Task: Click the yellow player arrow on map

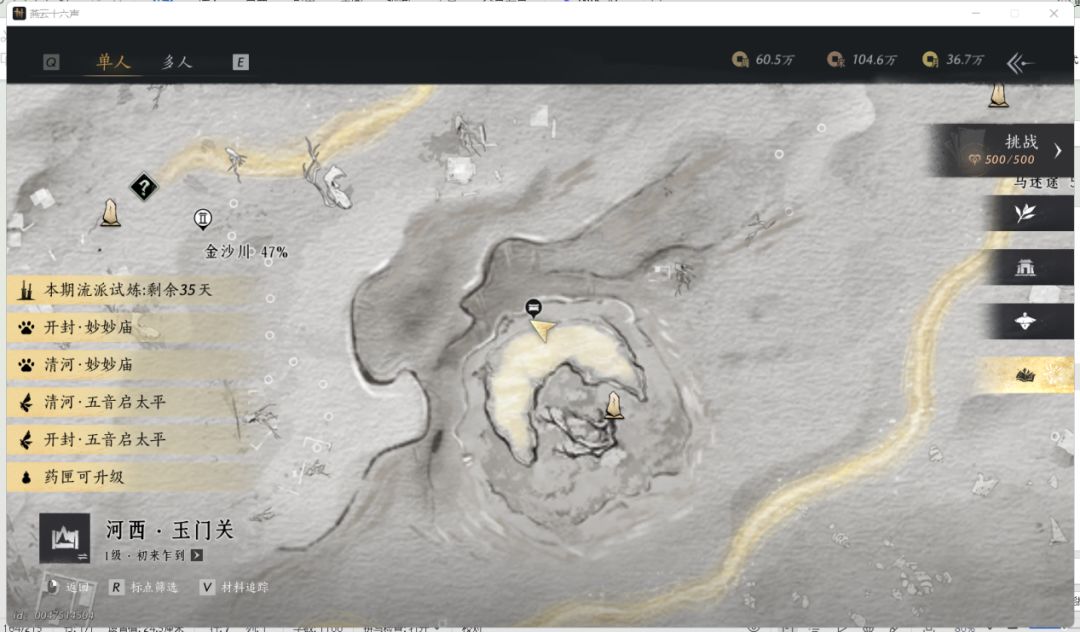Action: pyautogui.click(x=543, y=330)
